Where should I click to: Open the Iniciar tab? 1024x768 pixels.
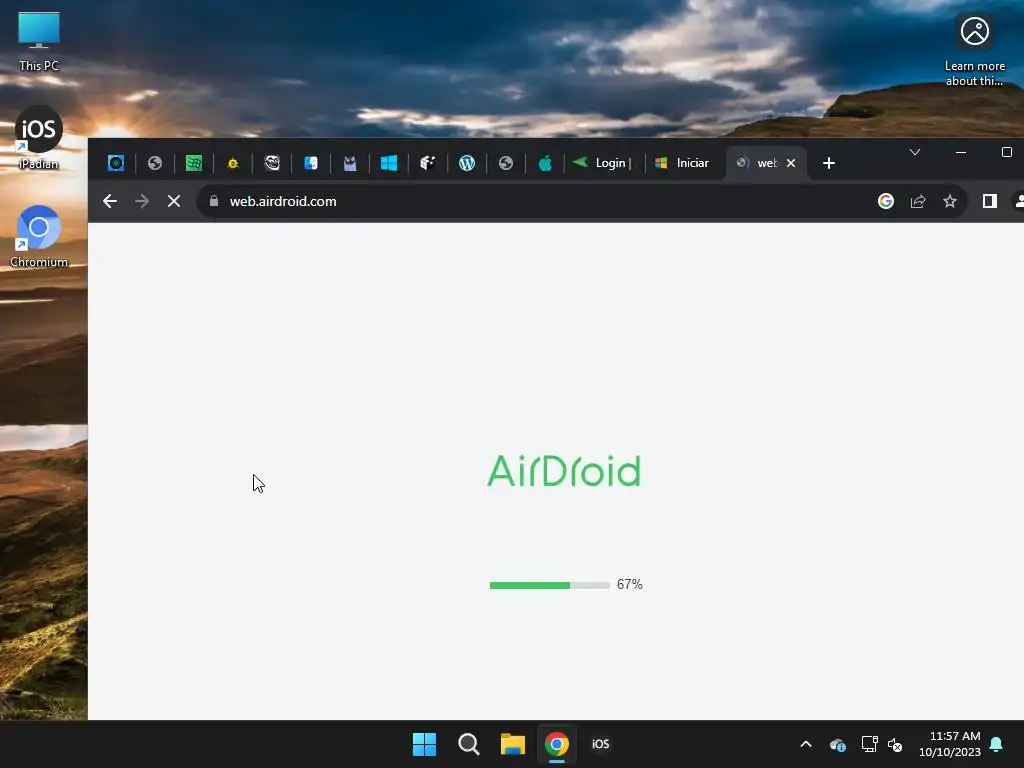682,163
